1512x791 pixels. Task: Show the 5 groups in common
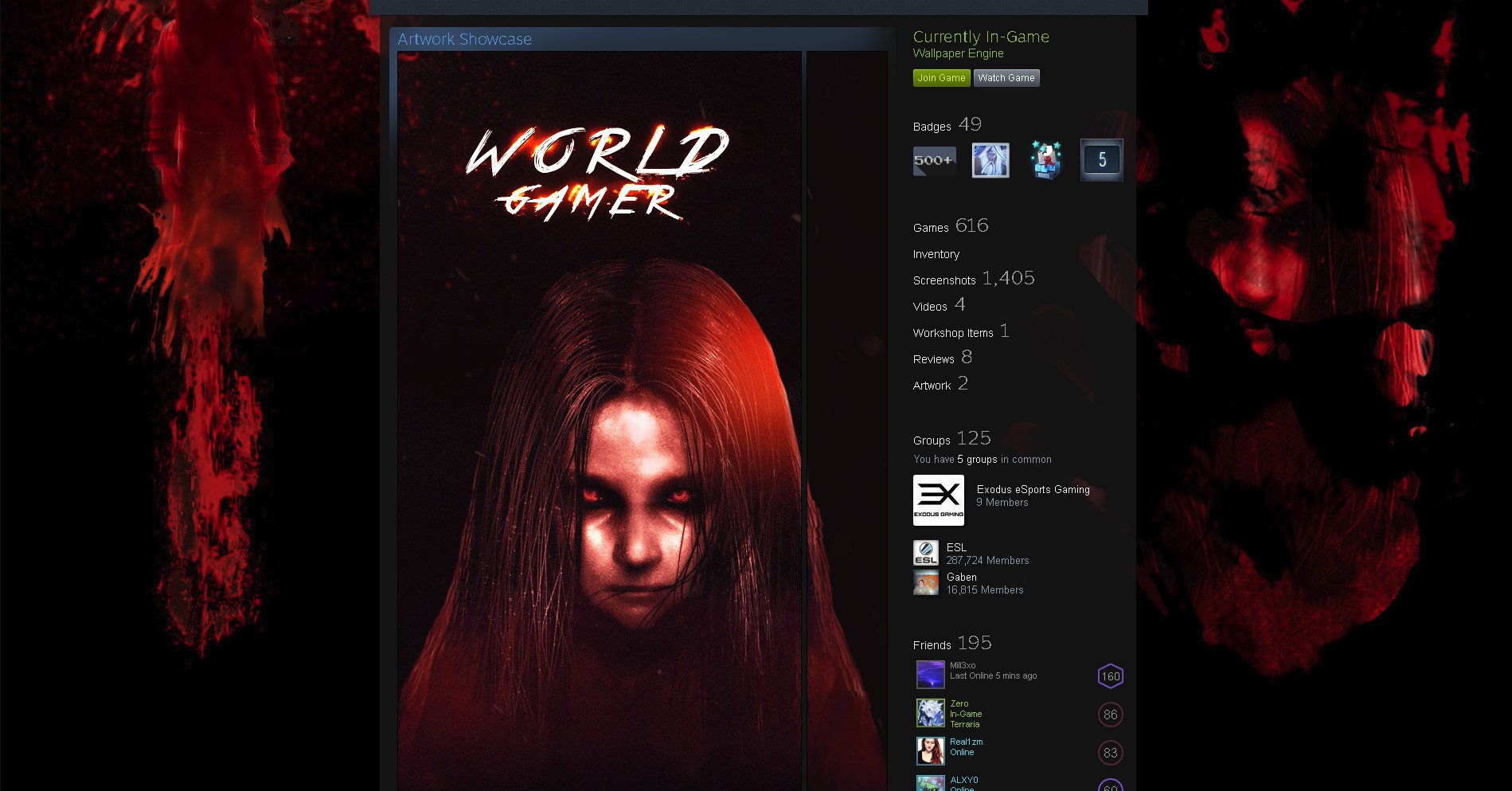(x=977, y=460)
